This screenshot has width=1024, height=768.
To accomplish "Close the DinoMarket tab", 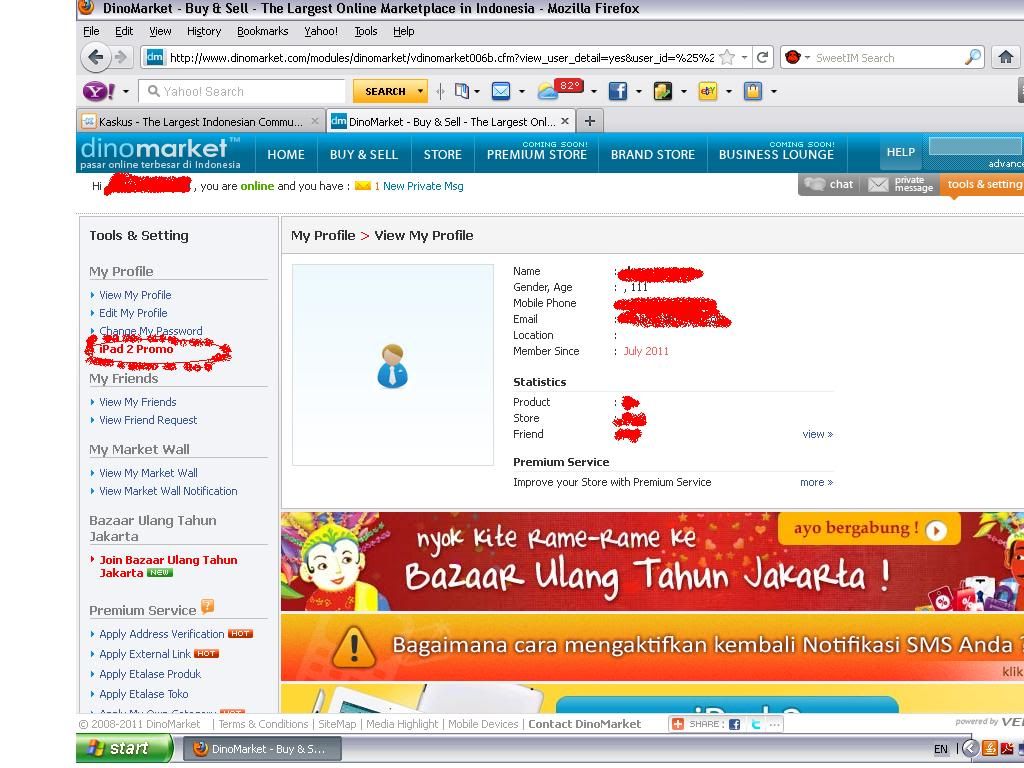I will [565, 121].
